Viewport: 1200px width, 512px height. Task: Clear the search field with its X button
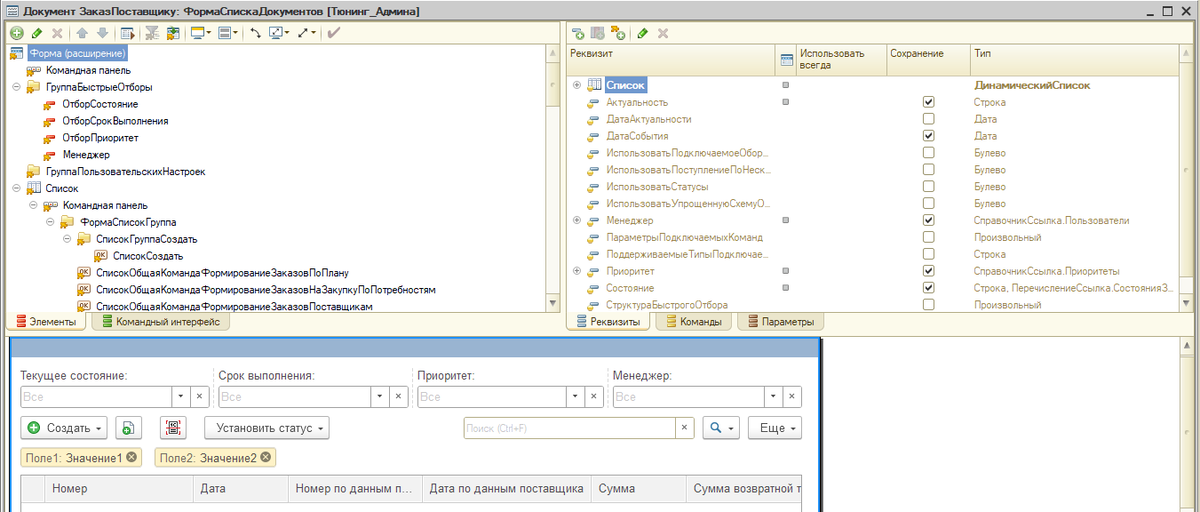click(685, 428)
